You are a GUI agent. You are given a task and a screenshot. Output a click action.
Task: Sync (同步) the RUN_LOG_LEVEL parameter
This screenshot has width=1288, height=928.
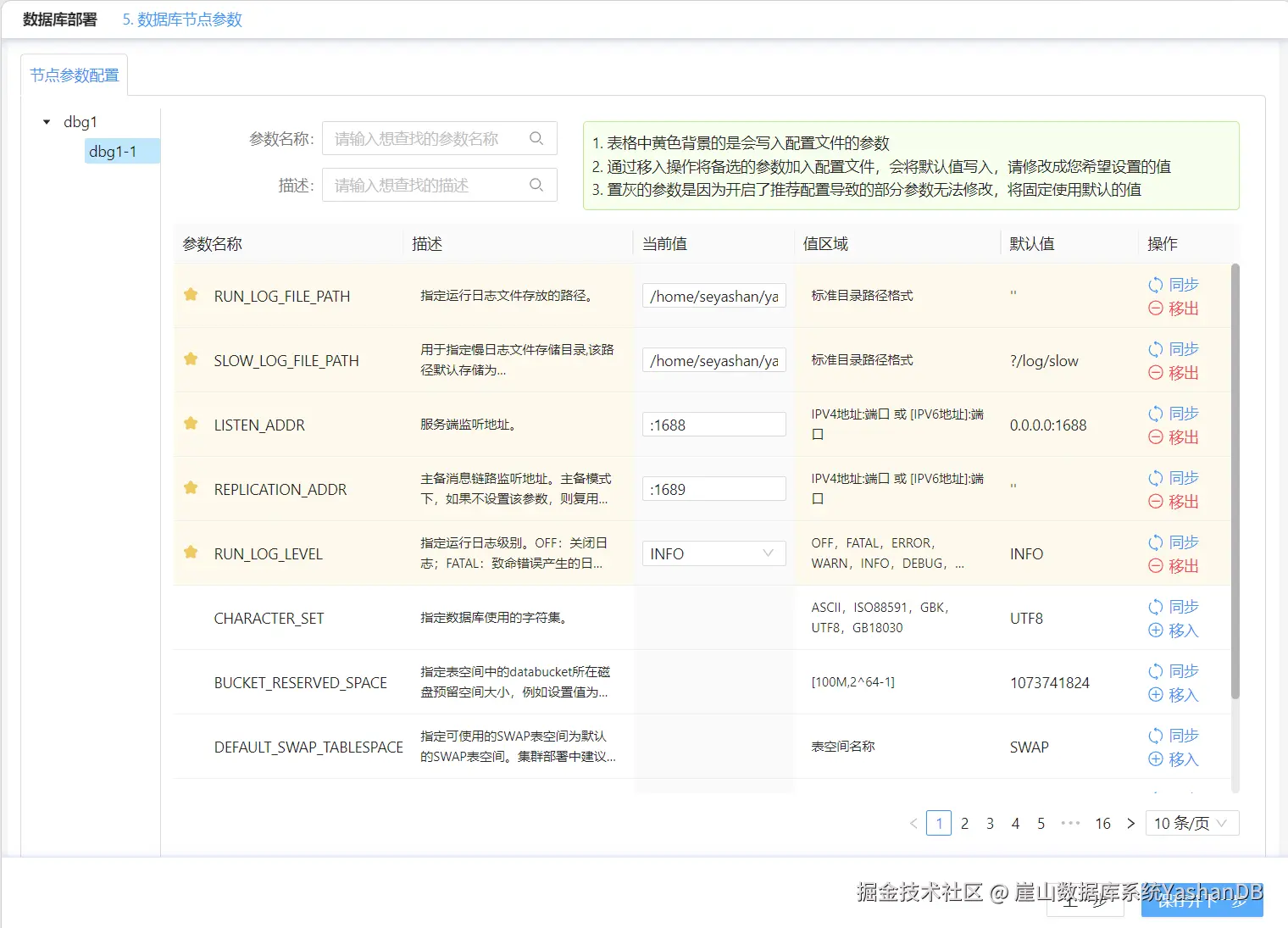pyautogui.click(x=1174, y=542)
